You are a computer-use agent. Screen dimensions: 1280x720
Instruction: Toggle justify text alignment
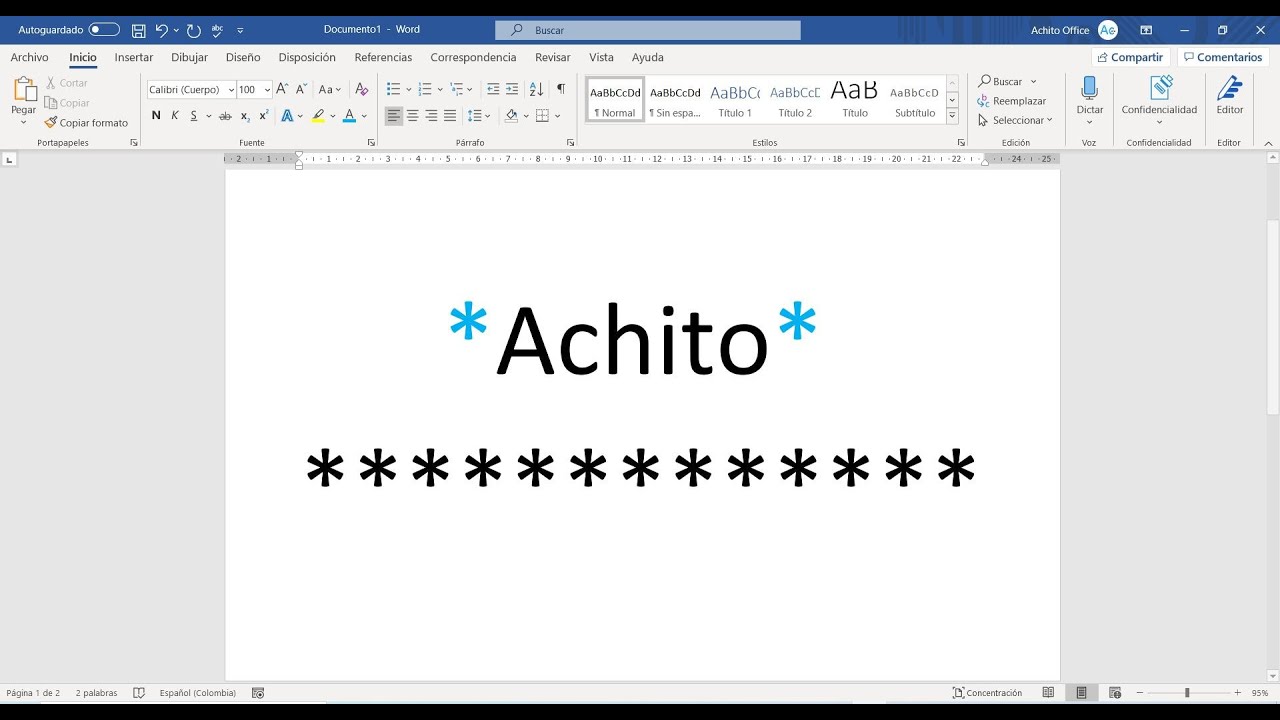(x=450, y=116)
